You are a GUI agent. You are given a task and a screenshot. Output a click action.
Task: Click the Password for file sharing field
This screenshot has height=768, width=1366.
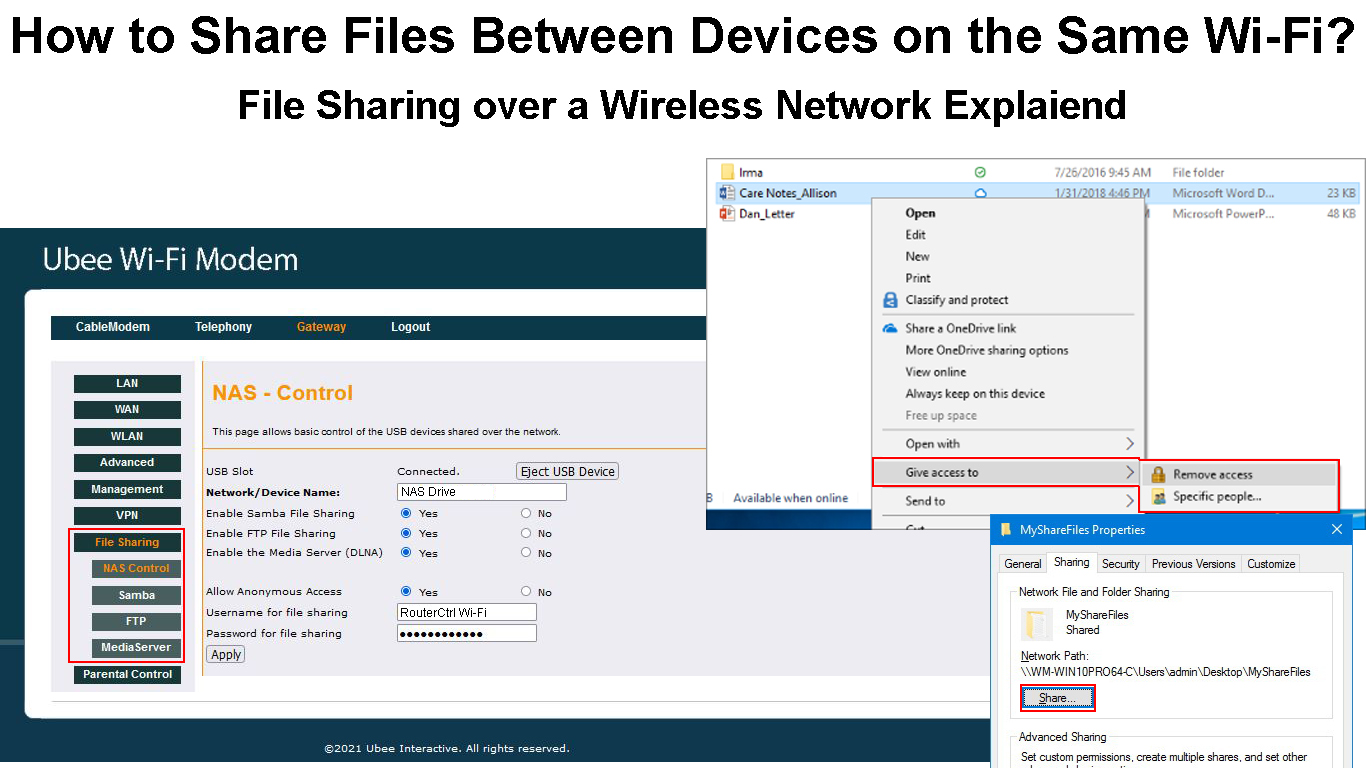tap(467, 633)
